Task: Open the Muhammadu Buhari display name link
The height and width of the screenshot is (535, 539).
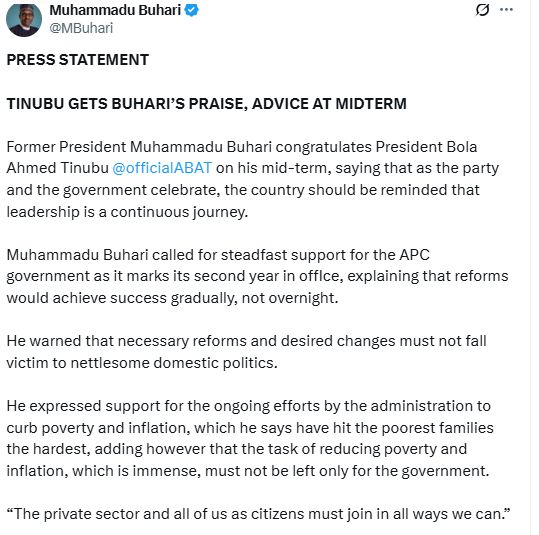Action: (115, 10)
